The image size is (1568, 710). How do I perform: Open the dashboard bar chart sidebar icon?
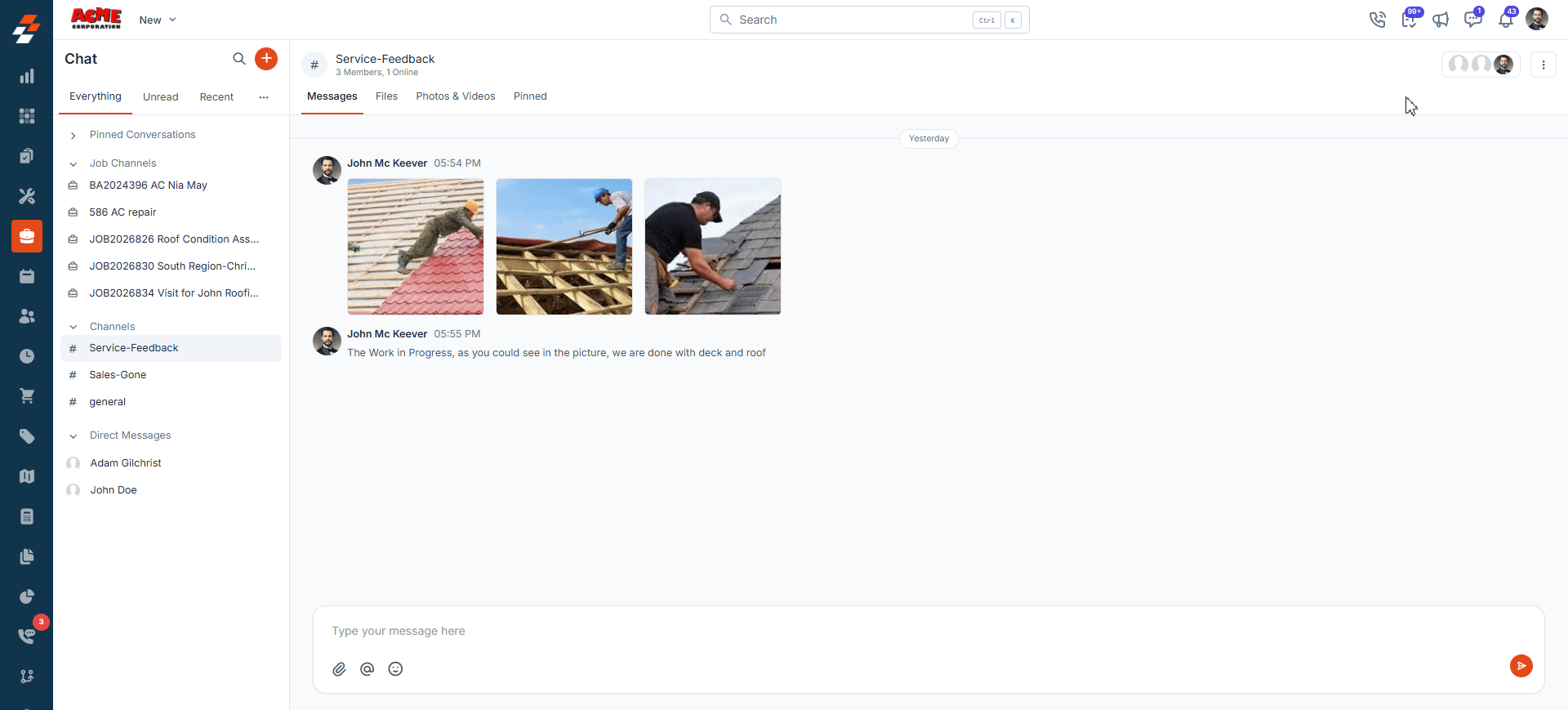coord(27,76)
